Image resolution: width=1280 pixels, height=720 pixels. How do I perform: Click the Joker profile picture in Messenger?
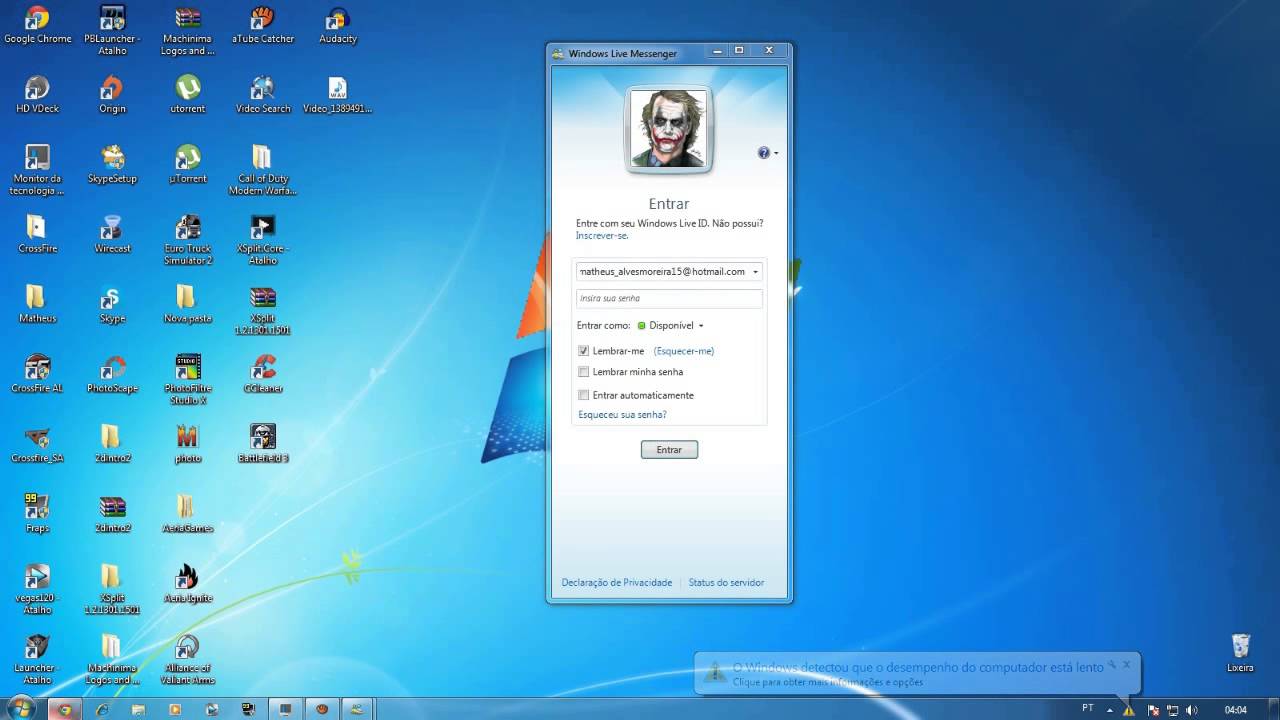669,129
